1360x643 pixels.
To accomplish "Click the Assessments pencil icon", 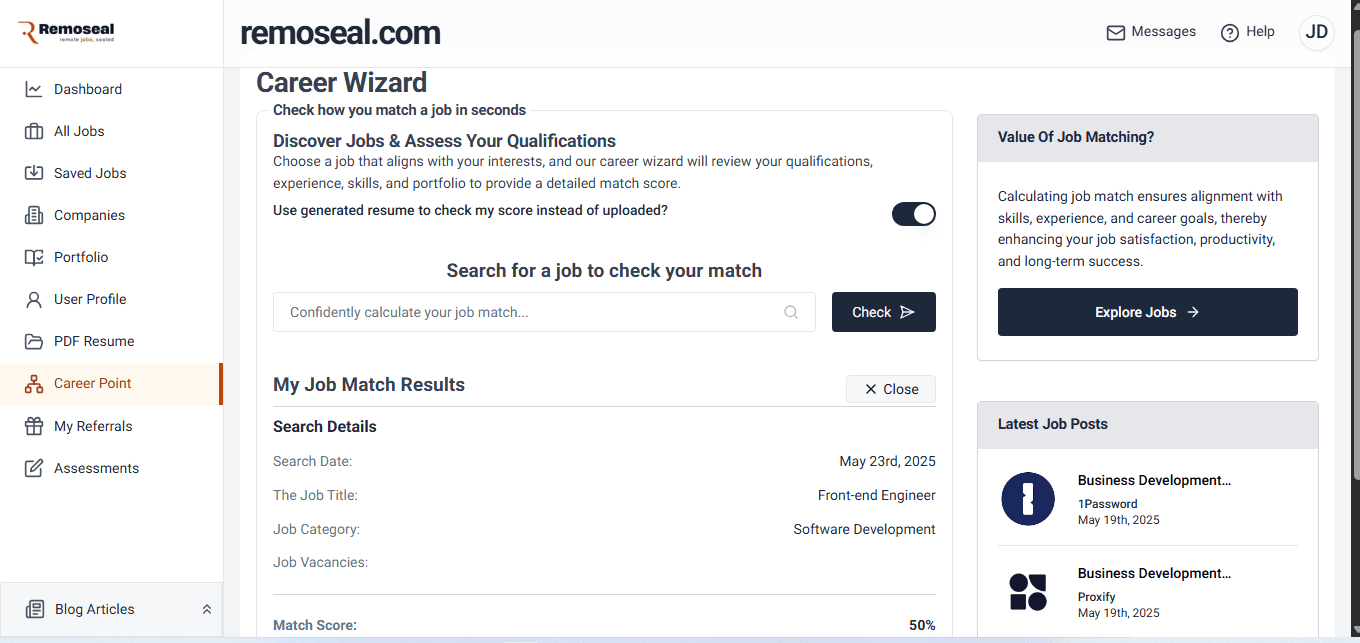I will point(34,468).
